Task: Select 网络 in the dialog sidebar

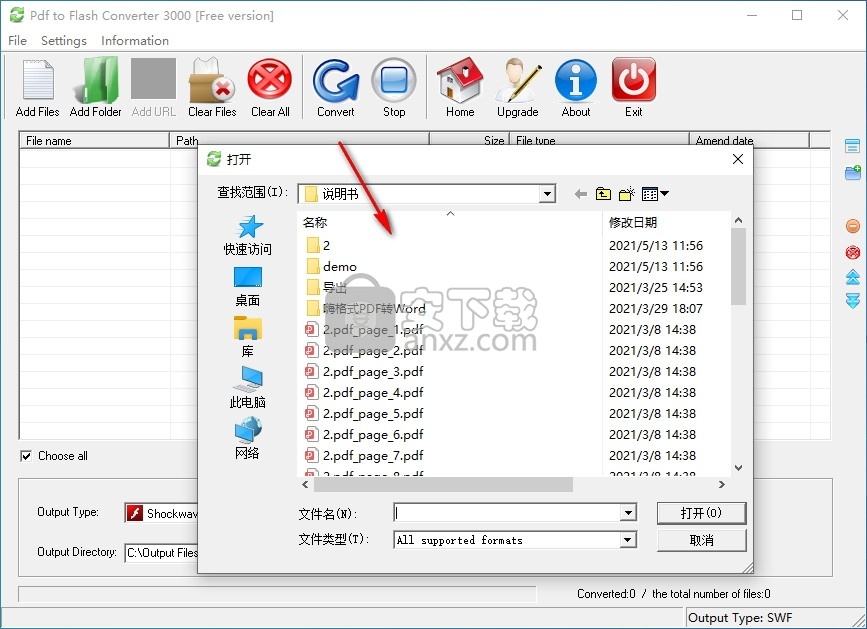Action: click(247, 439)
